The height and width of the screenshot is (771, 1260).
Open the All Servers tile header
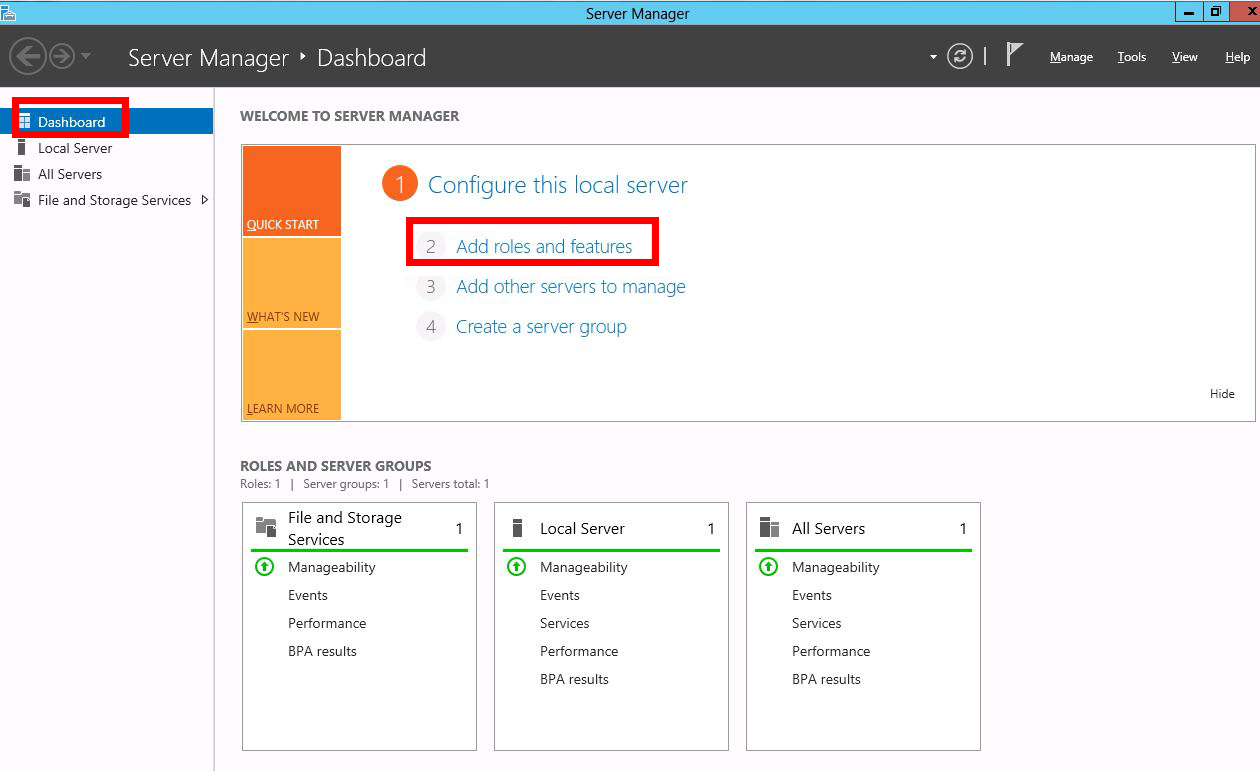[863, 528]
